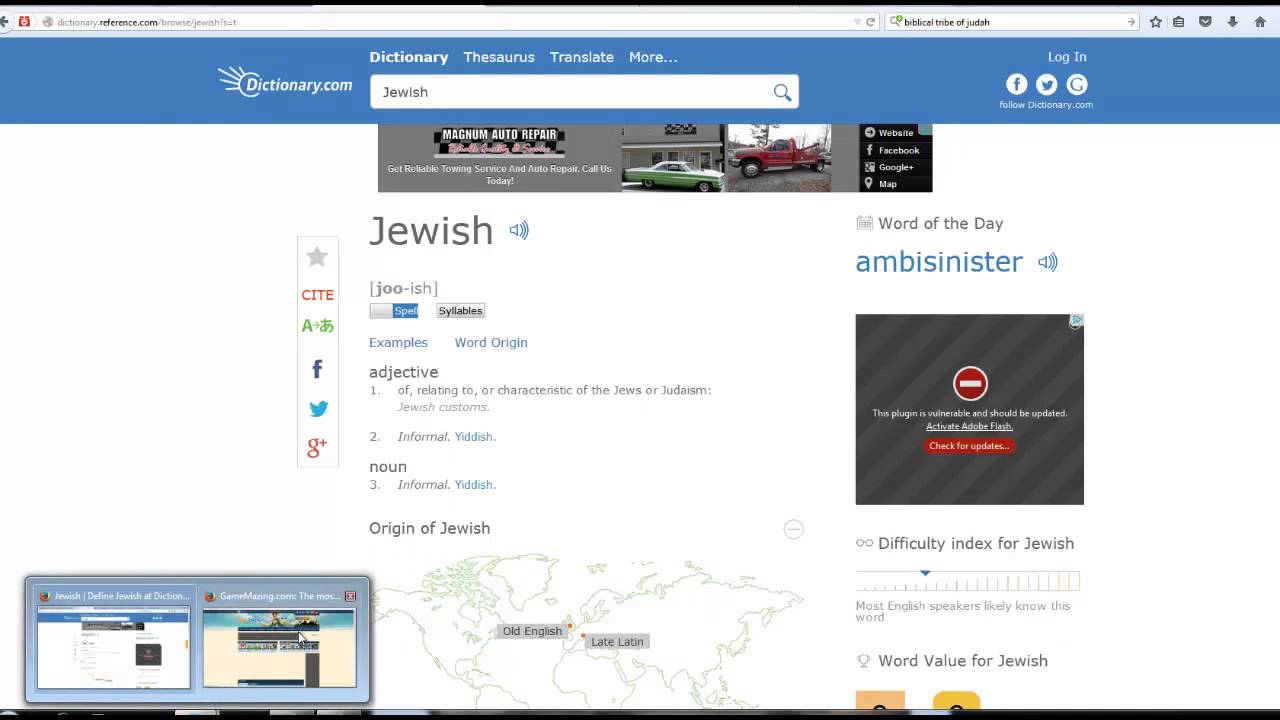Click the Word Value for Jewish heading

pyautogui.click(x=963, y=661)
